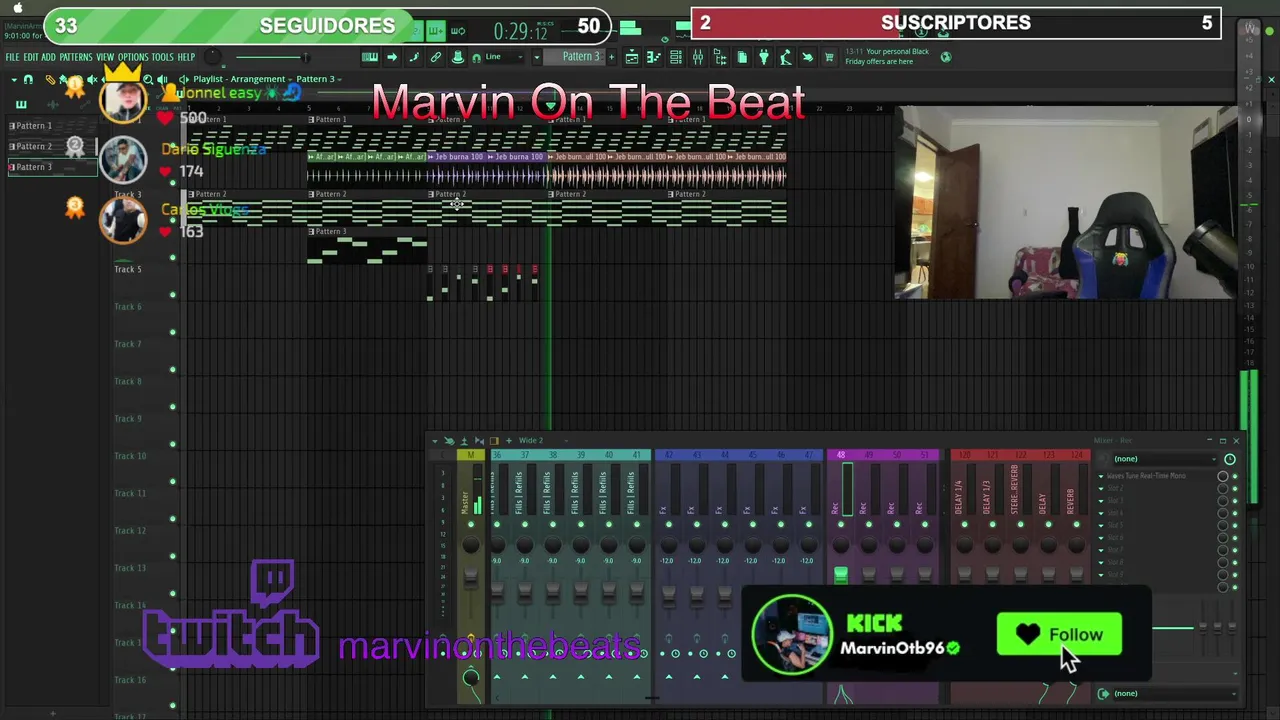1280x720 pixels.
Task: Open the shopping cart icon
Action: tap(828, 57)
